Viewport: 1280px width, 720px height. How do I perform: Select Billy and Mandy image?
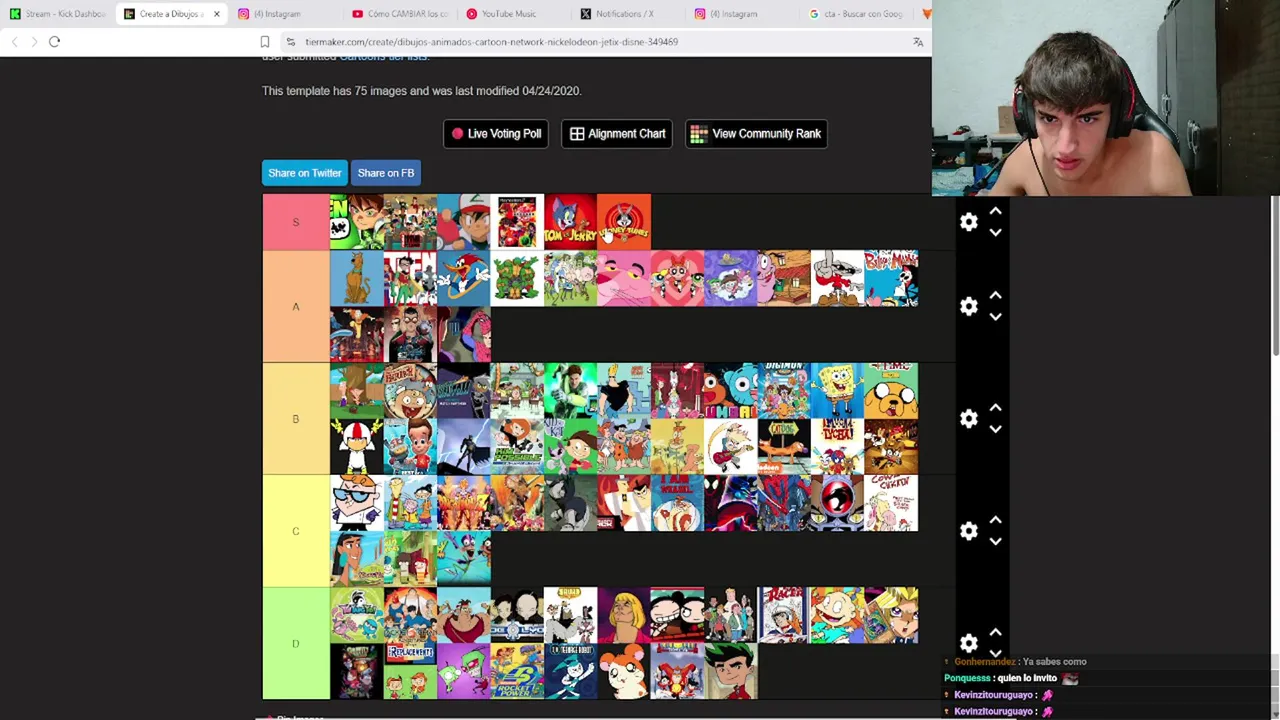[x=891, y=278]
